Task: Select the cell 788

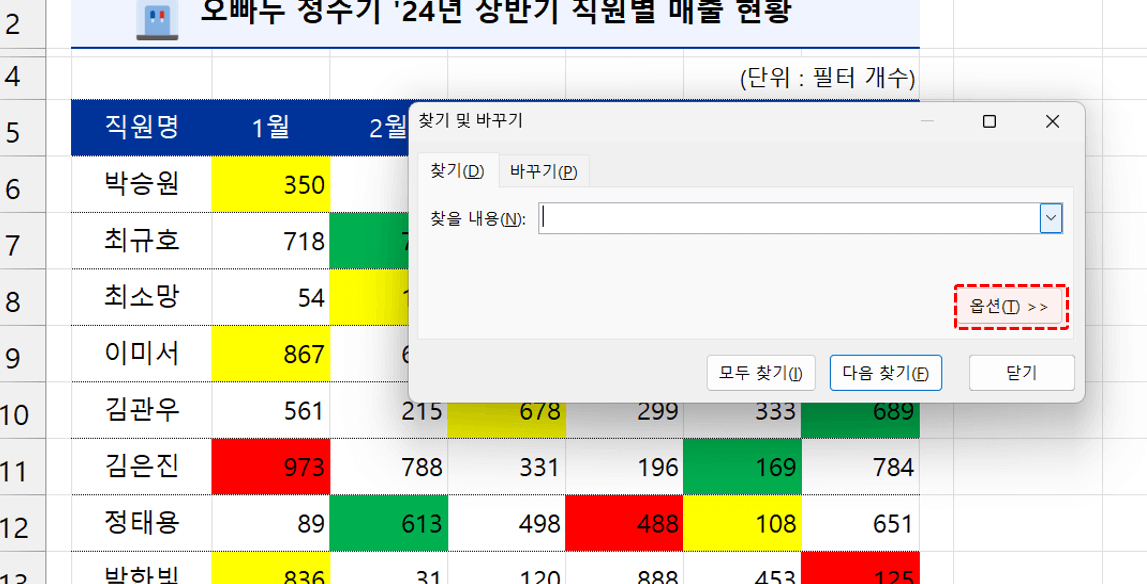Action: pyautogui.click(x=388, y=467)
